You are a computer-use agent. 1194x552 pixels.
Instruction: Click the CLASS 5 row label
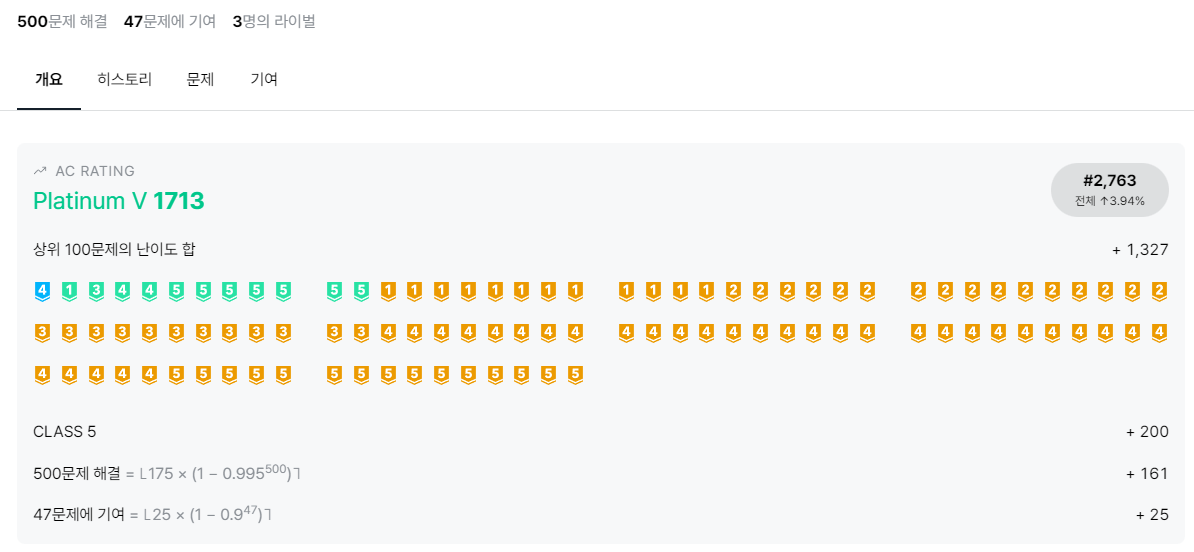[x=65, y=432]
